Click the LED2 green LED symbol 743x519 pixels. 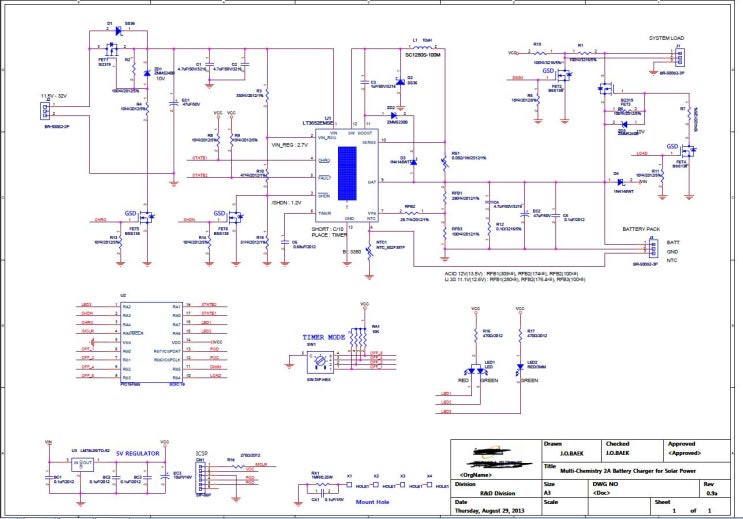[x=520, y=368]
